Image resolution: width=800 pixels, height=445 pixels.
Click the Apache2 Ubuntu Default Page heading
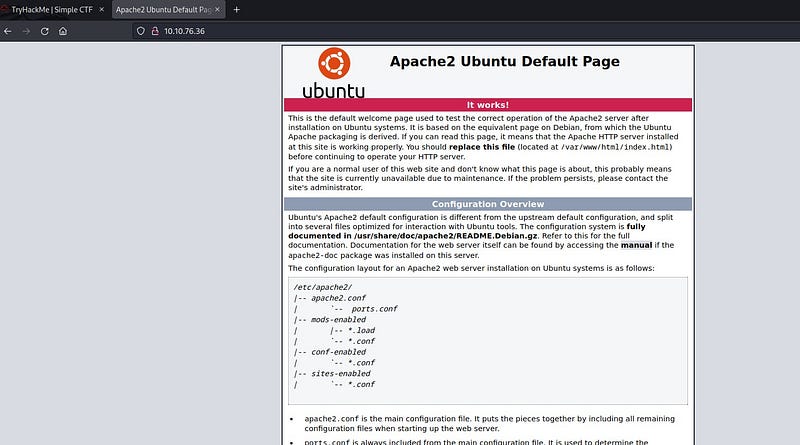click(504, 62)
